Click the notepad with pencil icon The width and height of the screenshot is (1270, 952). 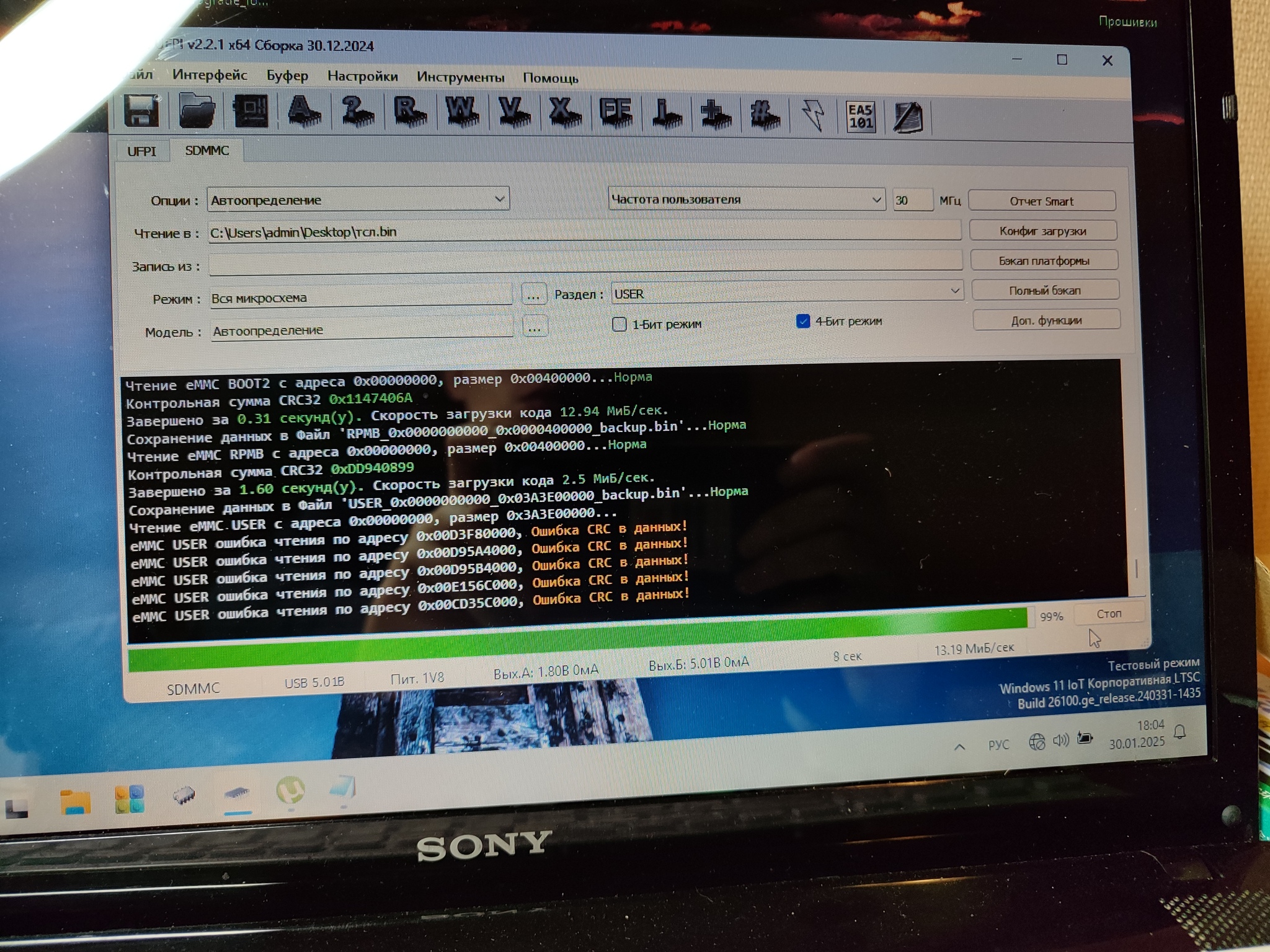pos(908,117)
